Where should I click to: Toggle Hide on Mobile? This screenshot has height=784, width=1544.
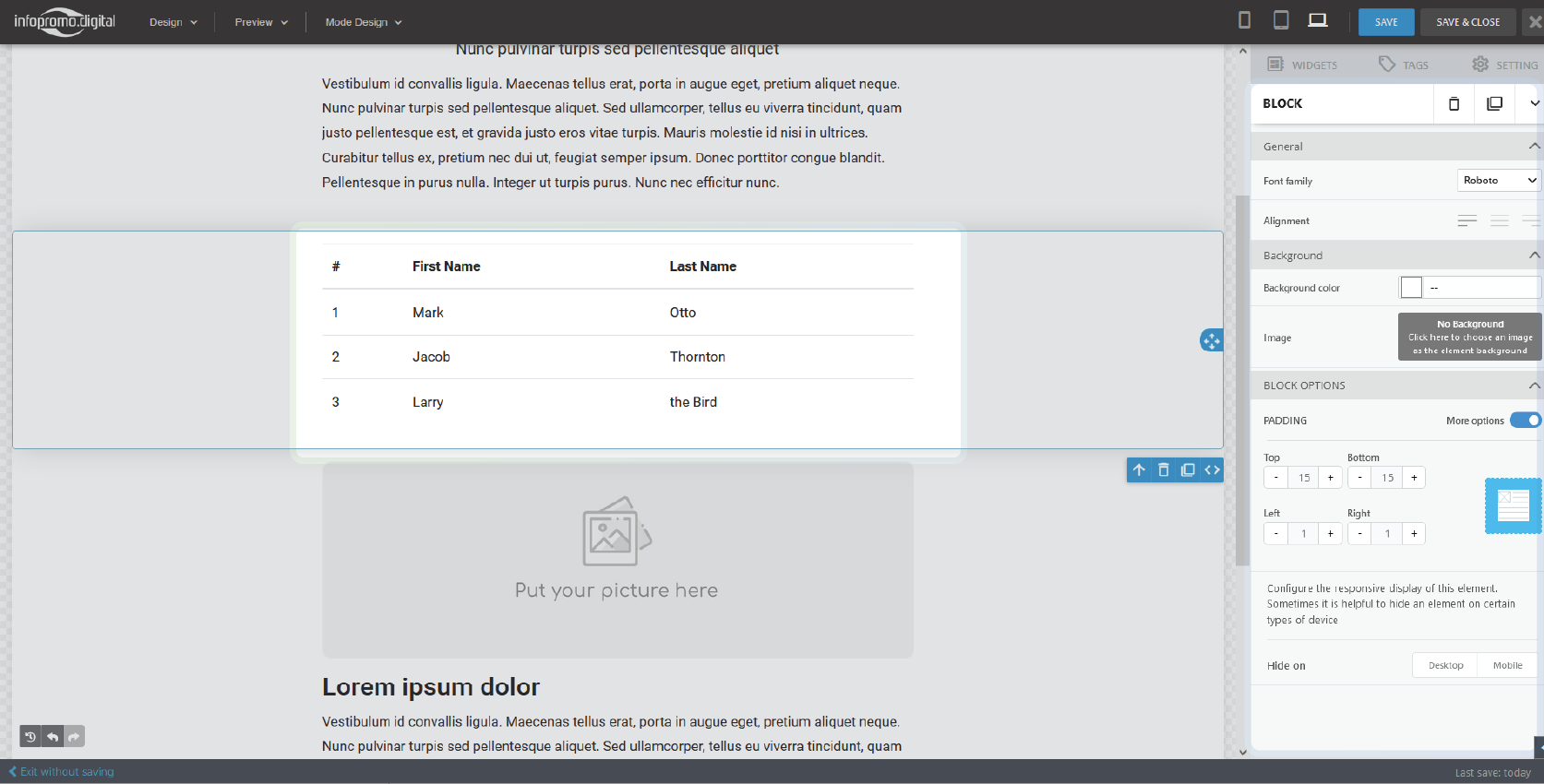tap(1507, 665)
